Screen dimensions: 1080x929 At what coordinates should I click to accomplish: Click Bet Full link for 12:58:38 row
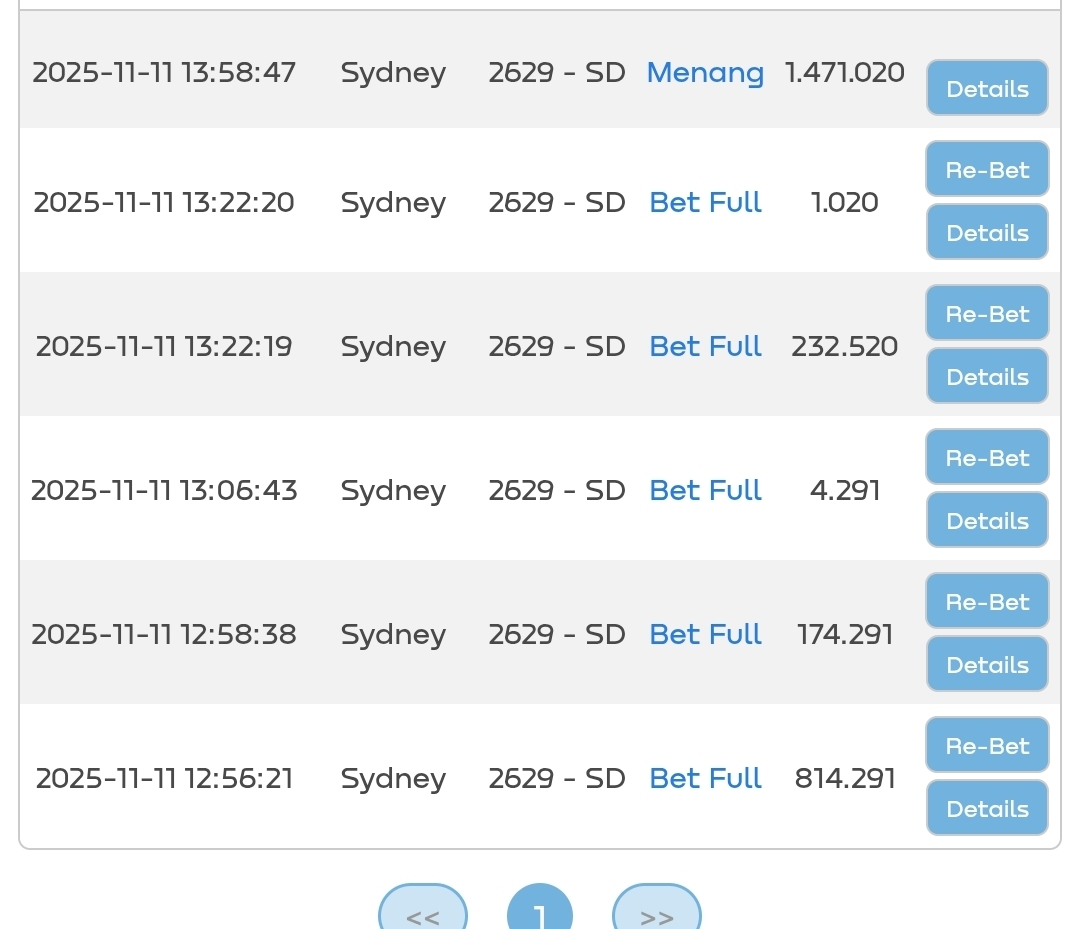(x=705, y=635)
